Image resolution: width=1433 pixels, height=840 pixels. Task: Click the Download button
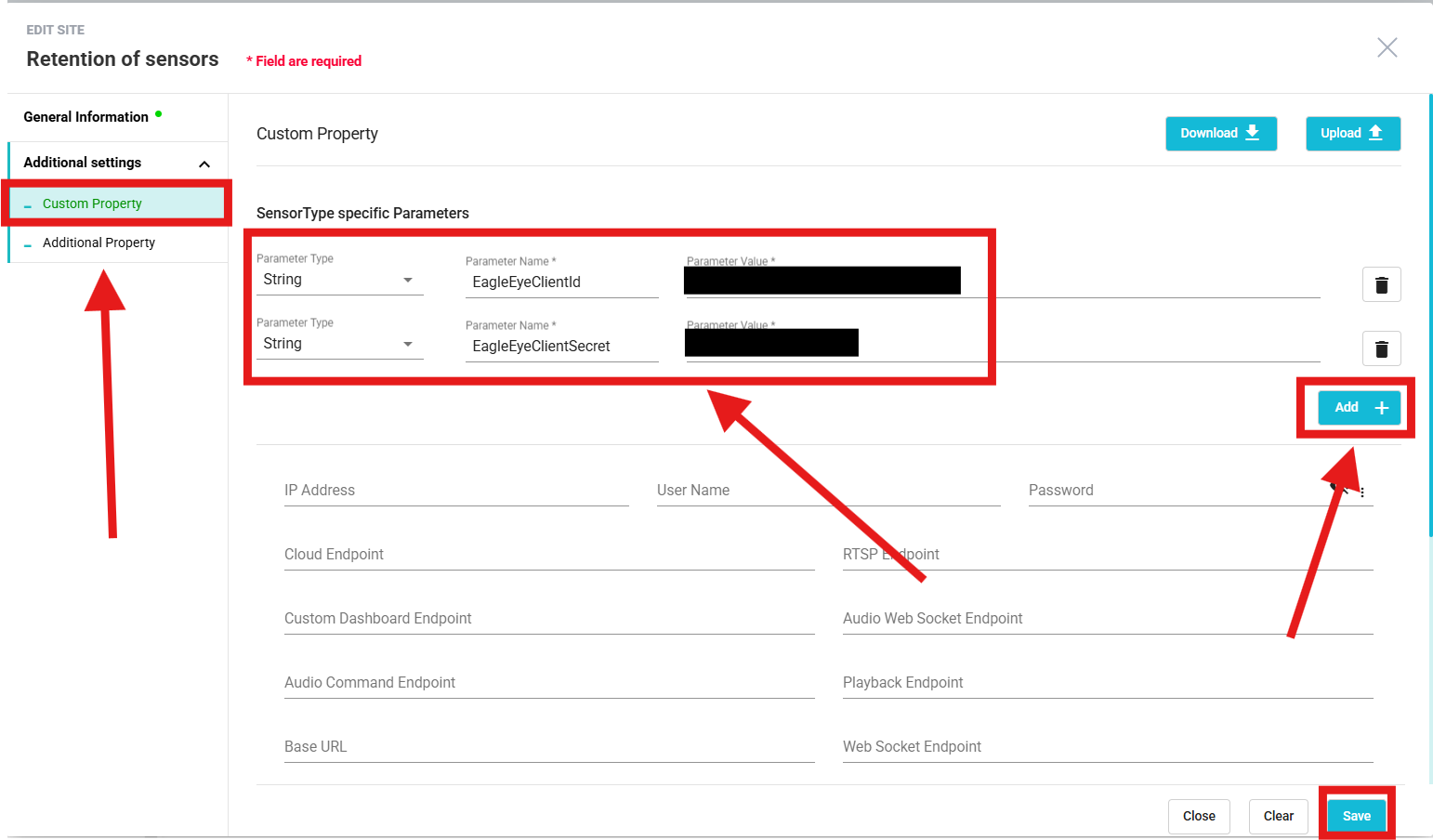point(1220,133)
